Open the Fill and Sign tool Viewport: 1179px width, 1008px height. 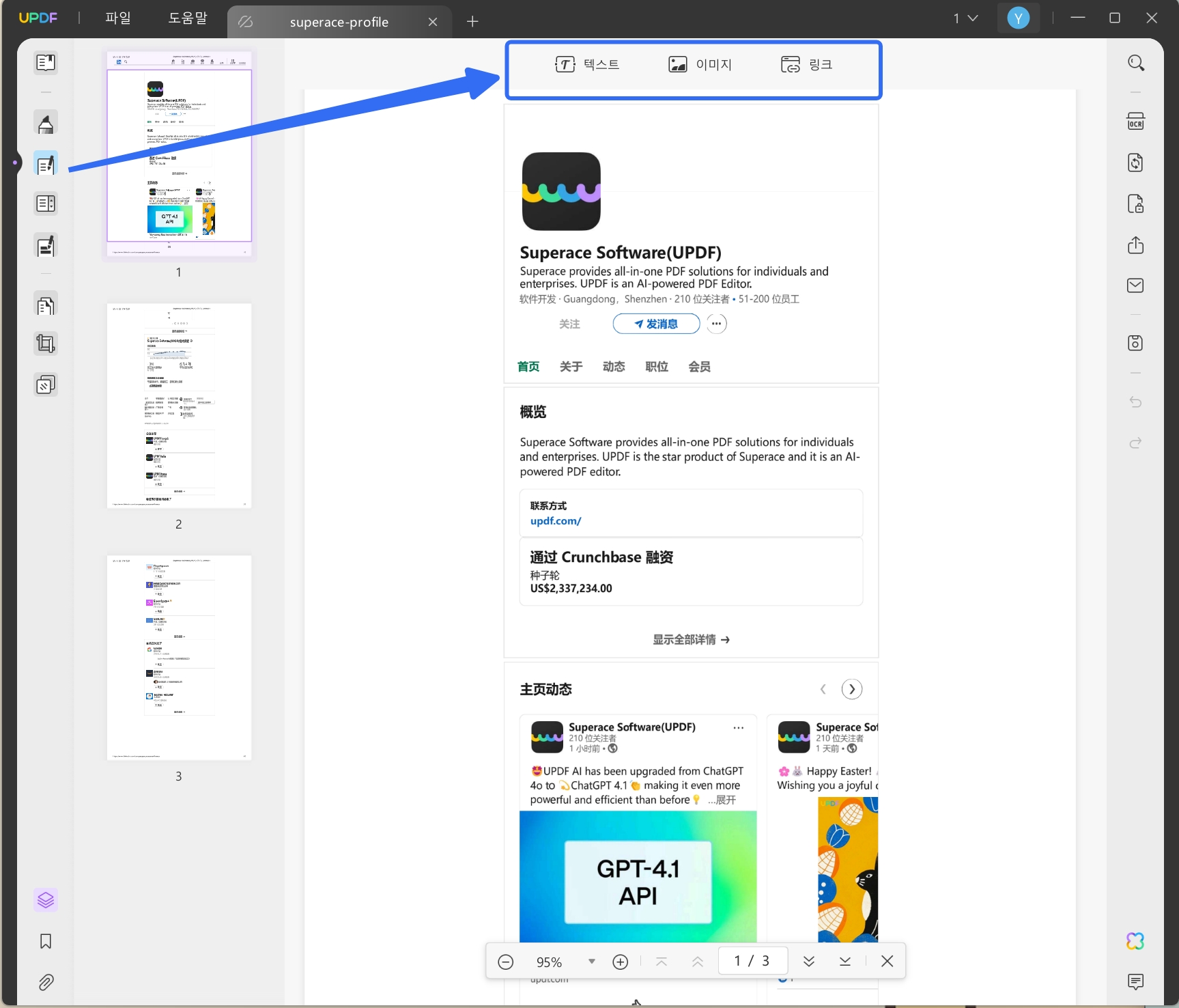tap(46, 246)
